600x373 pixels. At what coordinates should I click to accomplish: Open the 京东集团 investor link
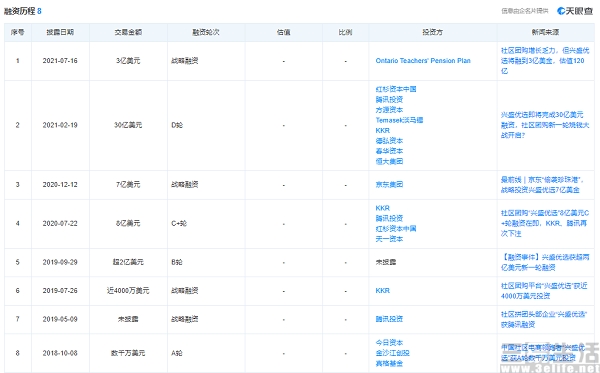[x=389, y=184]
